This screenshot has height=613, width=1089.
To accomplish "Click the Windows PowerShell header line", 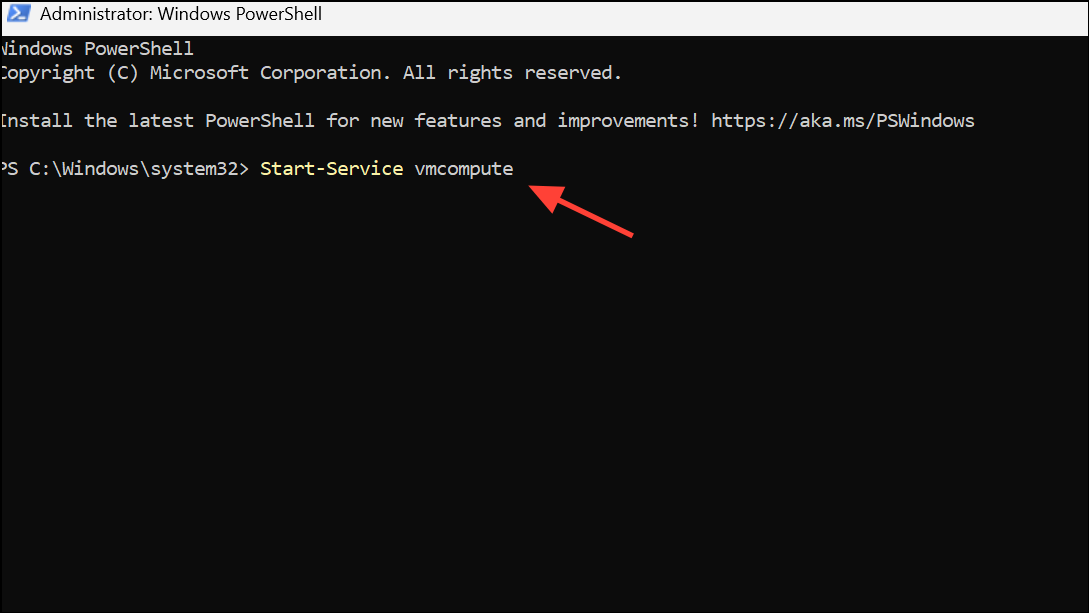I will tap(96, 47).
